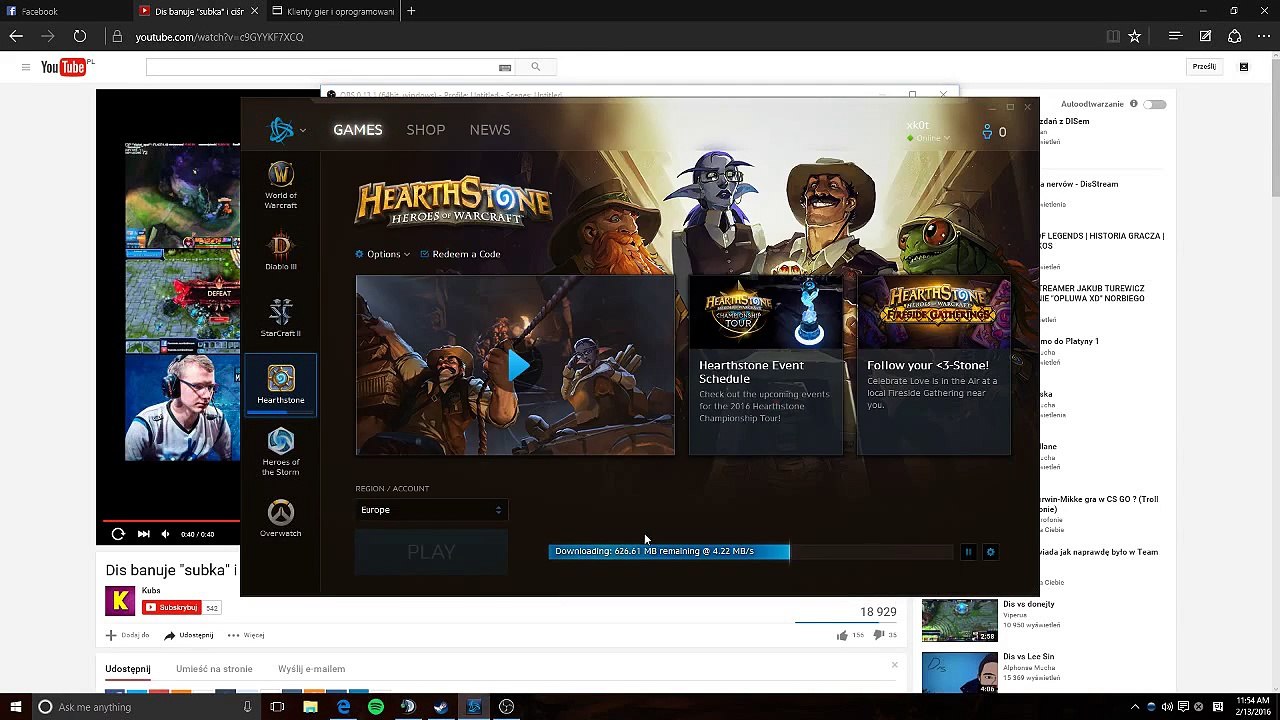This screenshot has height=720, width=1280.
Task: Open Windows Start menu
Action: [15, 707]
